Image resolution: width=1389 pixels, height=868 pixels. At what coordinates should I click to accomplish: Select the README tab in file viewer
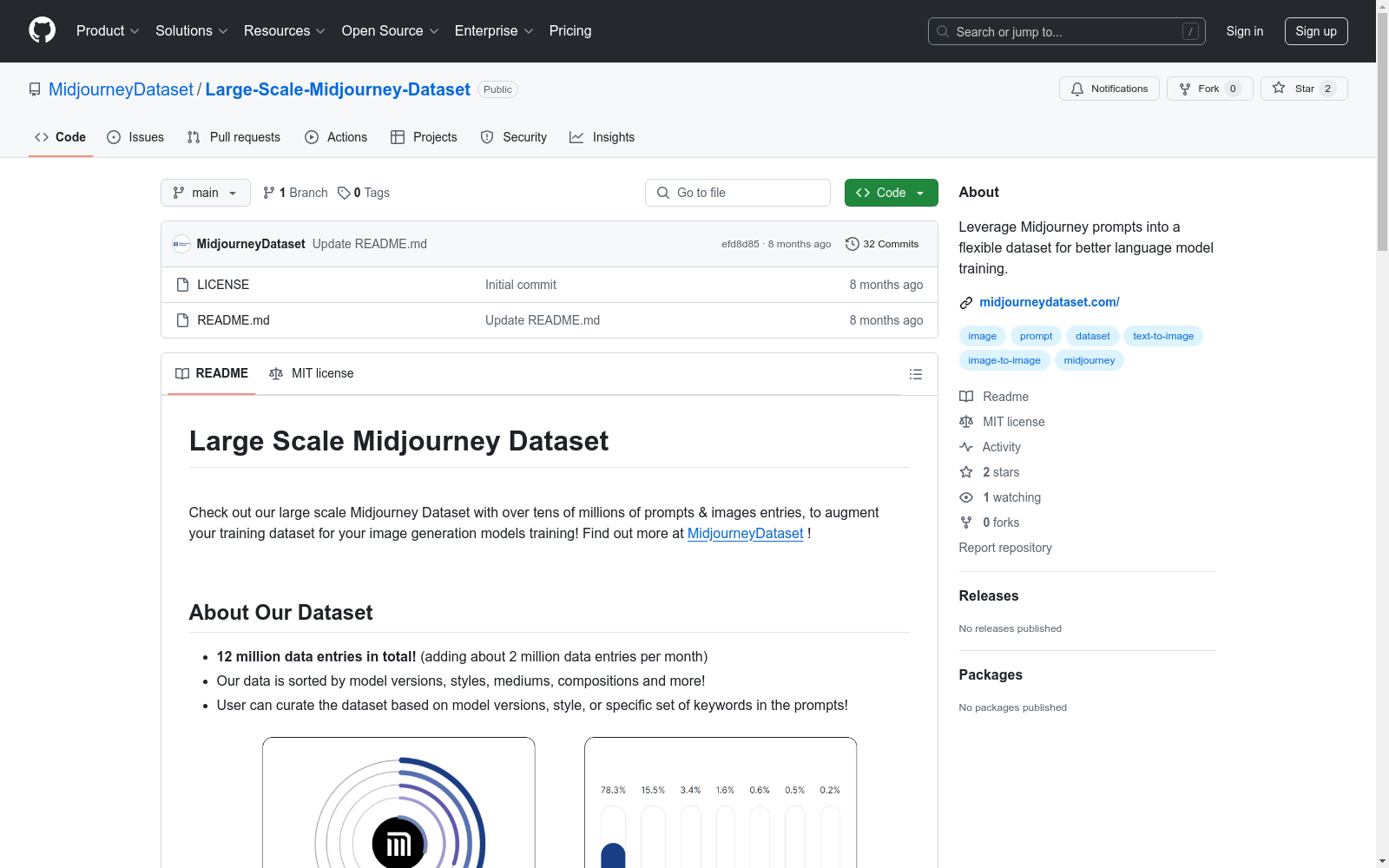(x=212, y=374)
